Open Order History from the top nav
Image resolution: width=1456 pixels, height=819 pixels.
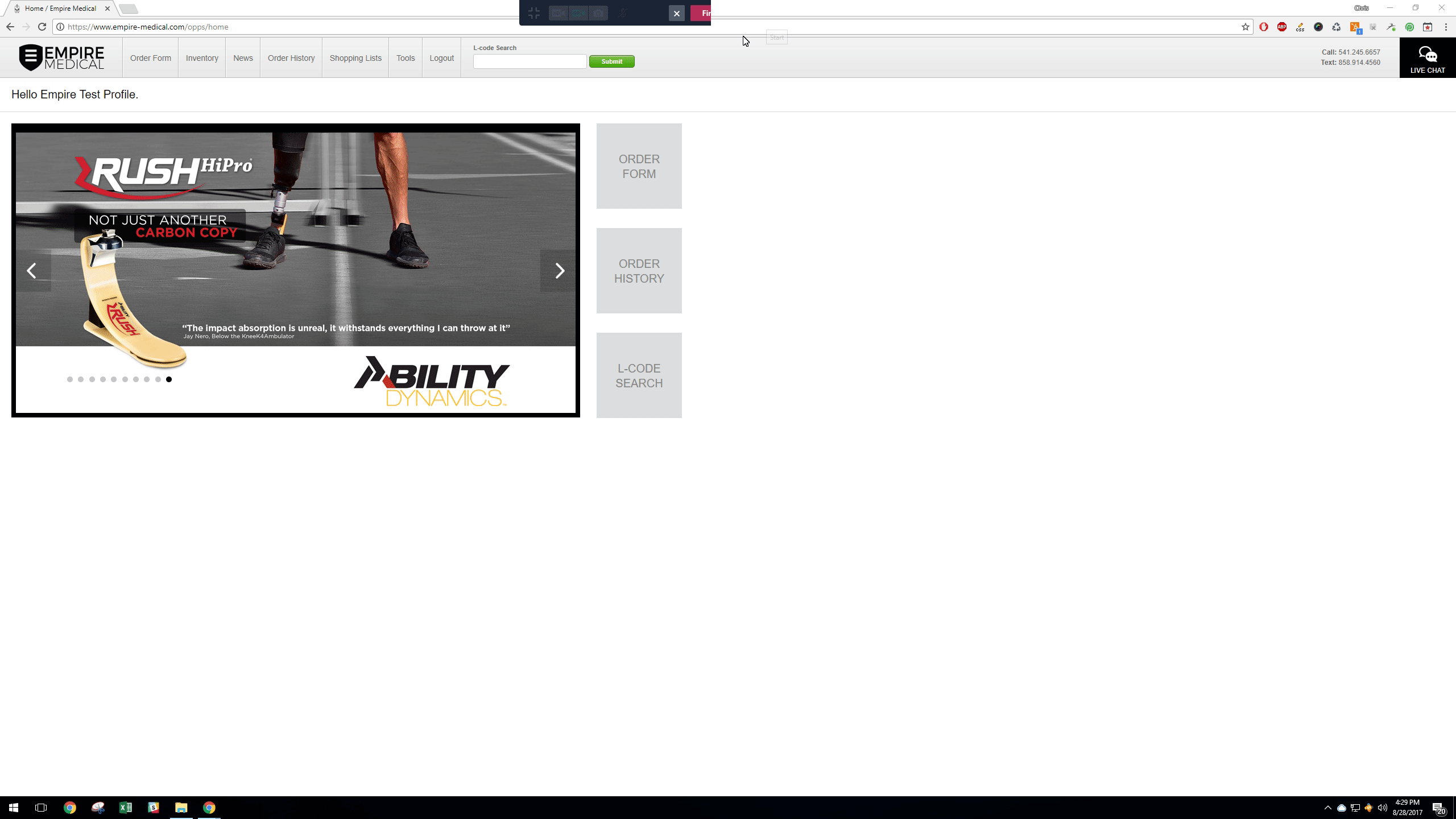coord(291,58)
